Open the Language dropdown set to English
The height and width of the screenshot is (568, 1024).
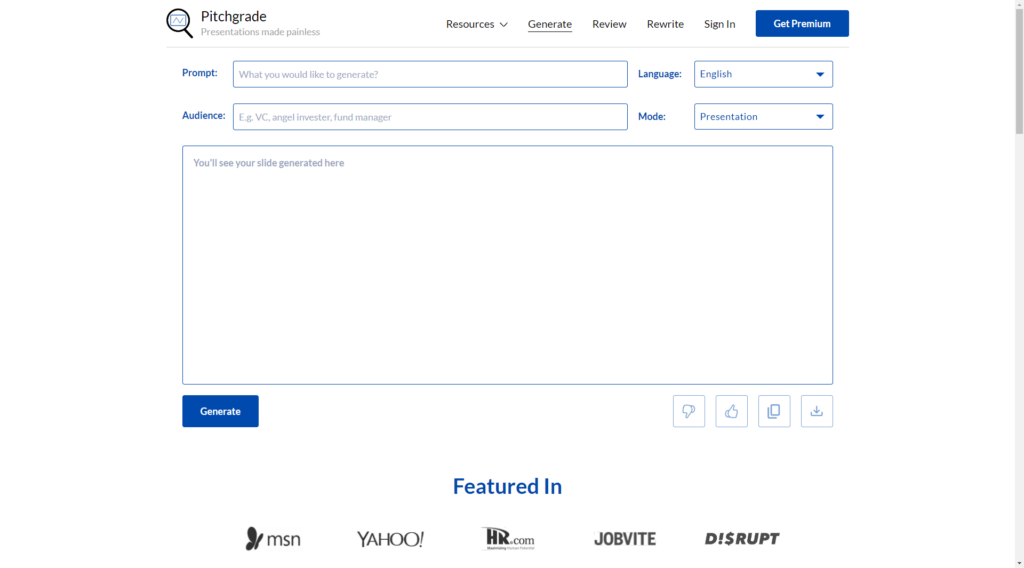[763, 74]
